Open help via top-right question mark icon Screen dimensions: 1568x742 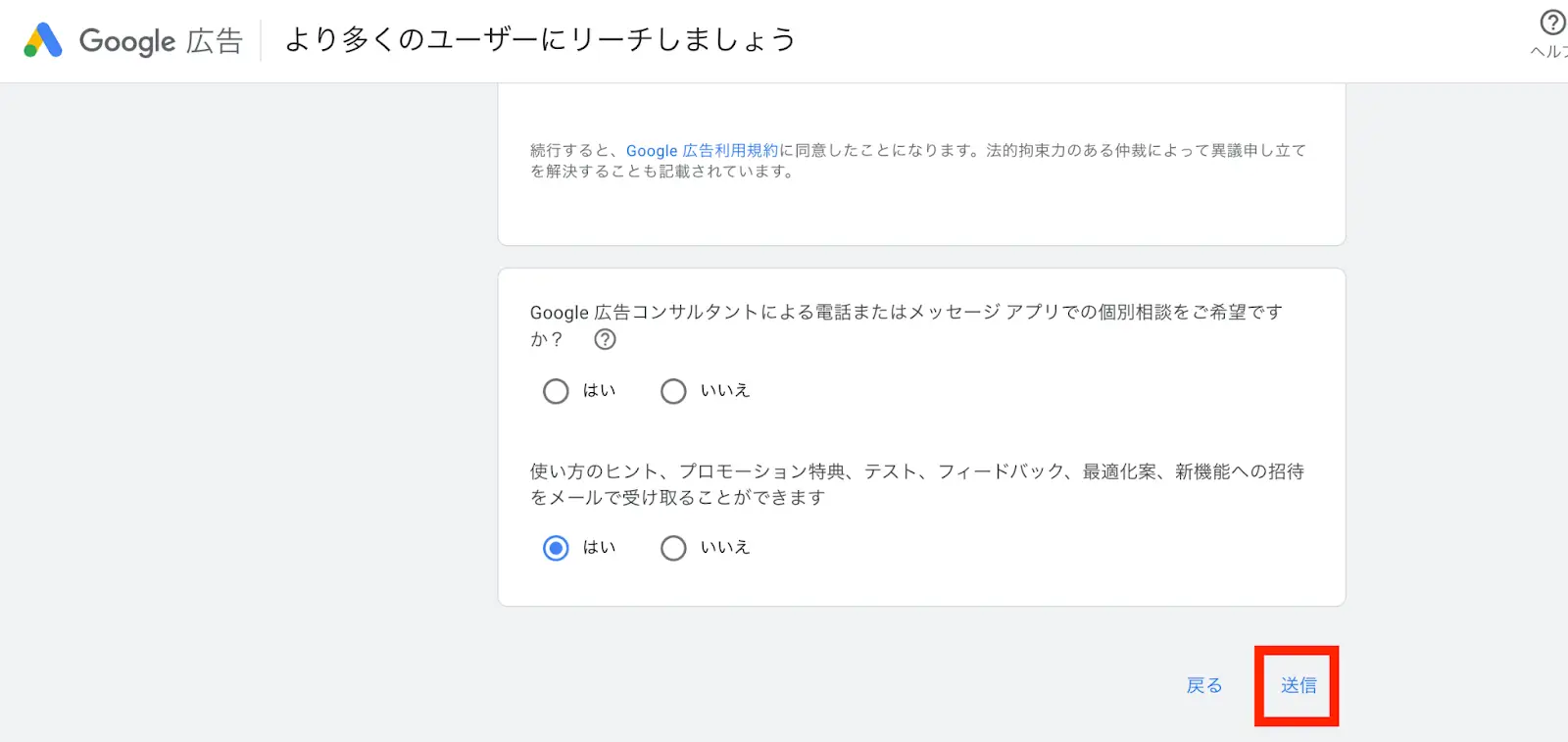pyautogui.click(x=1552, y=23)
